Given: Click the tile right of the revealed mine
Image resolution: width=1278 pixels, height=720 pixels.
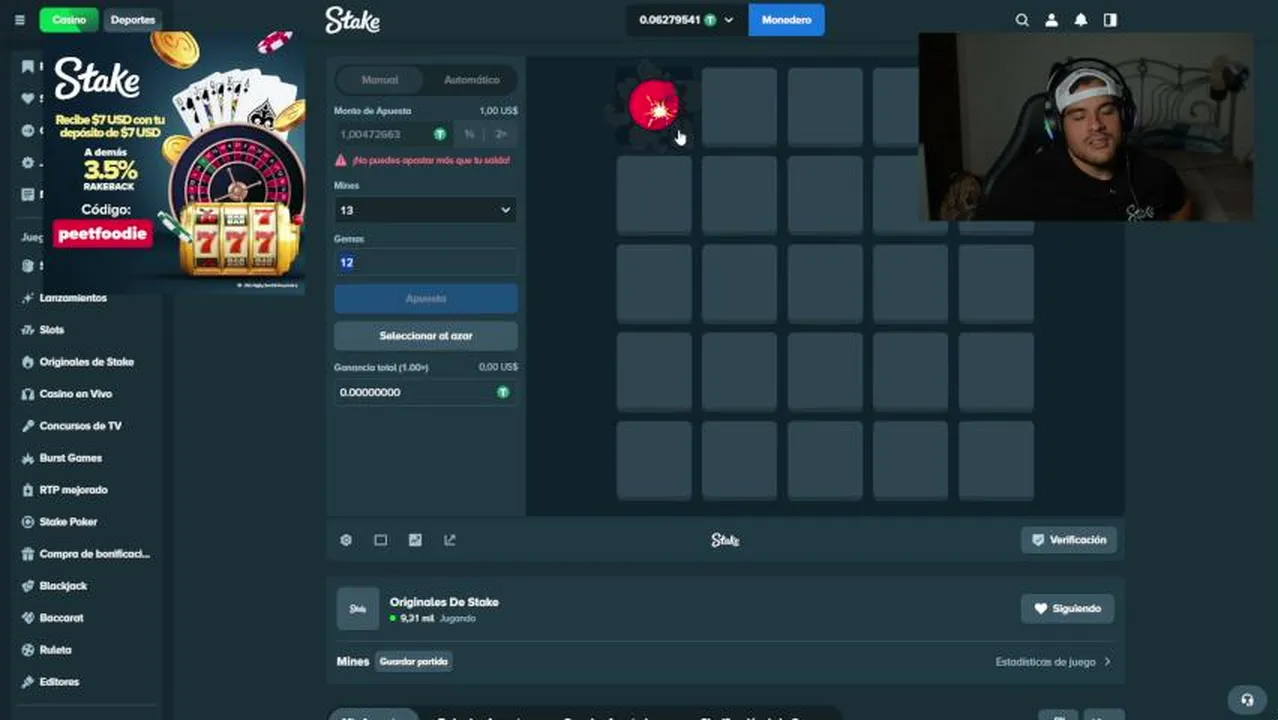Looking at the screenshot, I should coord(739,106).
